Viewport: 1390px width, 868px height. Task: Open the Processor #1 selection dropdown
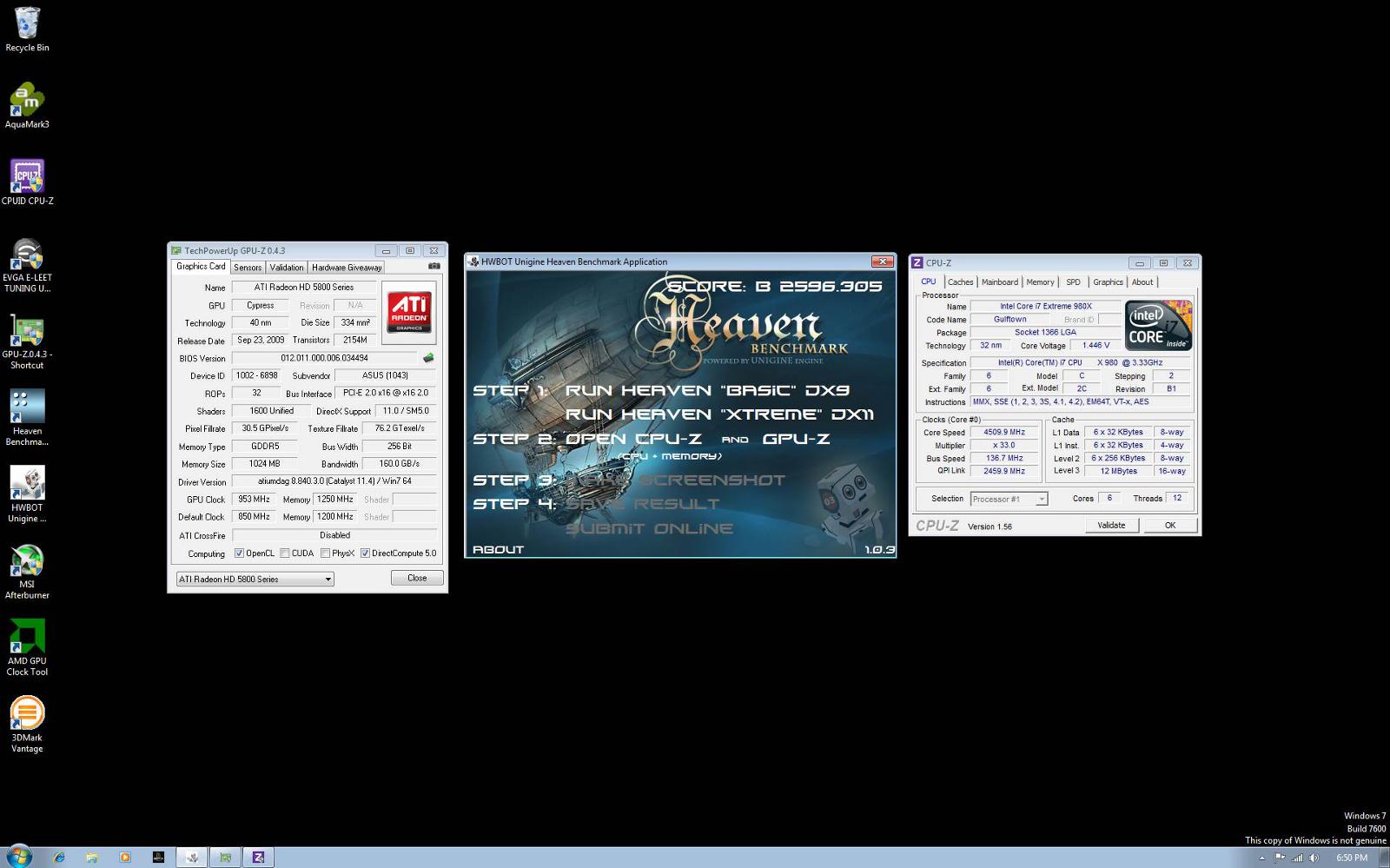tap(1009, 499)
